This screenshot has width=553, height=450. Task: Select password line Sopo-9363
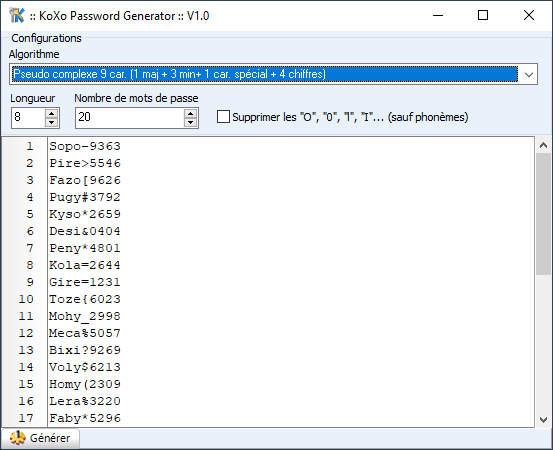click(x=85, y=146)
